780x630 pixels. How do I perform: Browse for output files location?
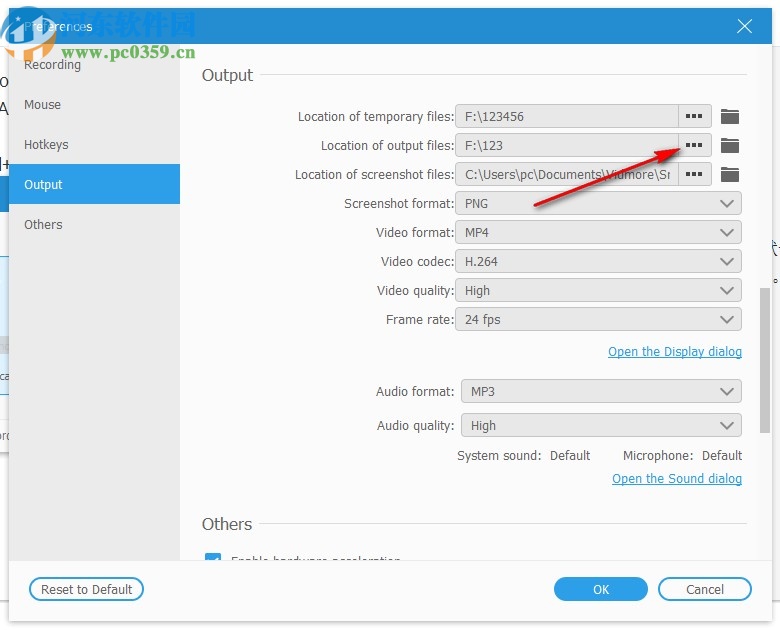[694, 145]
